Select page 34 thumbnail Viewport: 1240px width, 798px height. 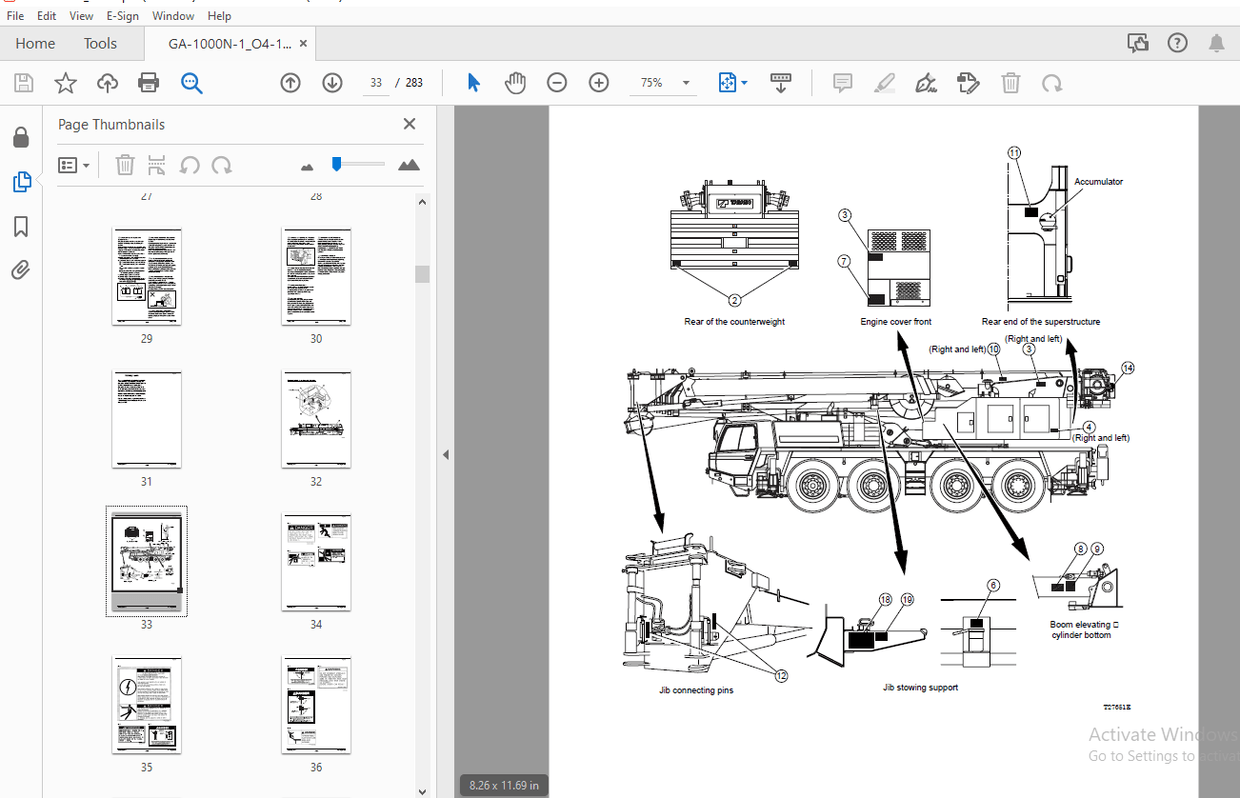316,561
